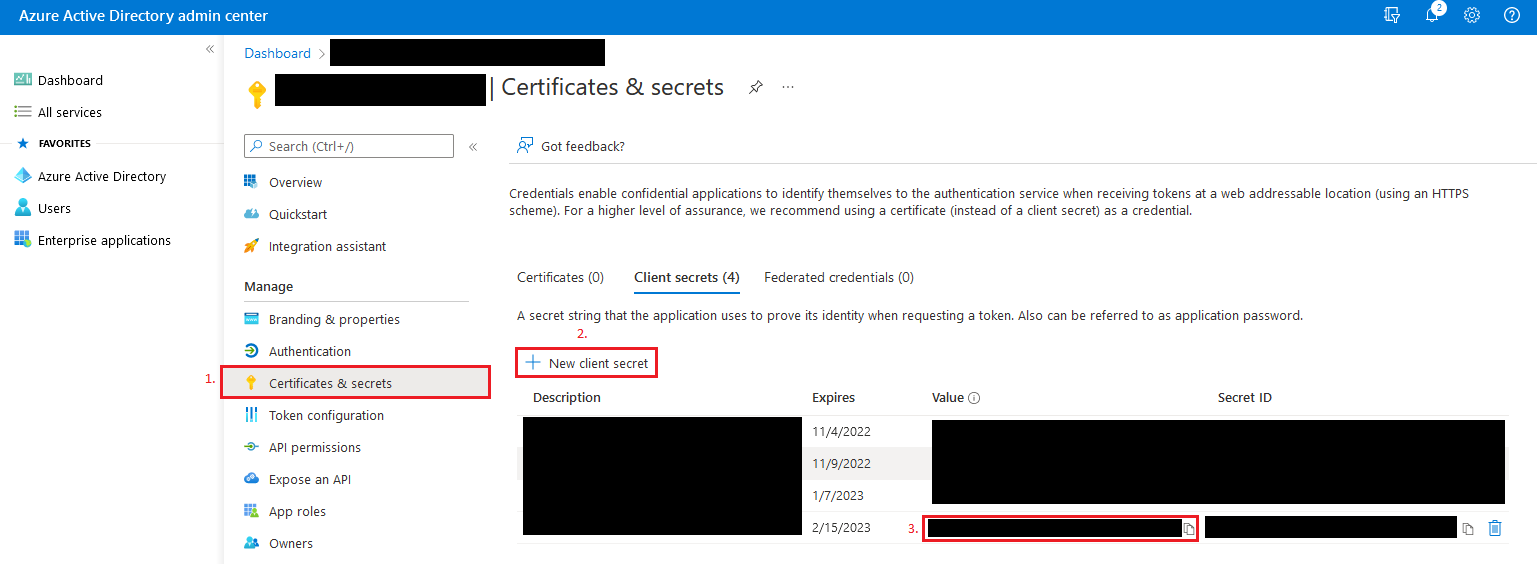Copy the client secret value

click(x=1189, y=529)
